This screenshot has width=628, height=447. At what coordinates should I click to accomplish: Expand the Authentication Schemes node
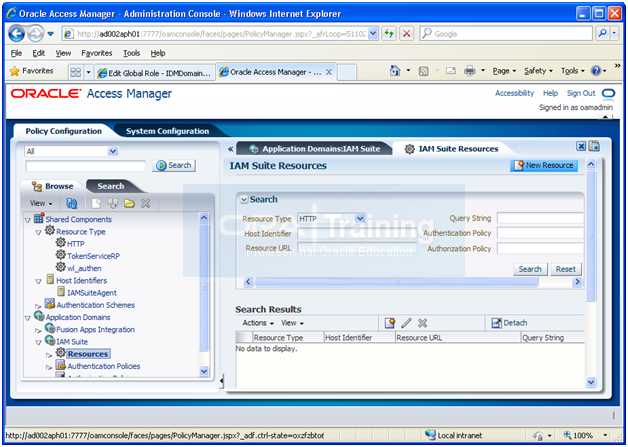point(38,306)
